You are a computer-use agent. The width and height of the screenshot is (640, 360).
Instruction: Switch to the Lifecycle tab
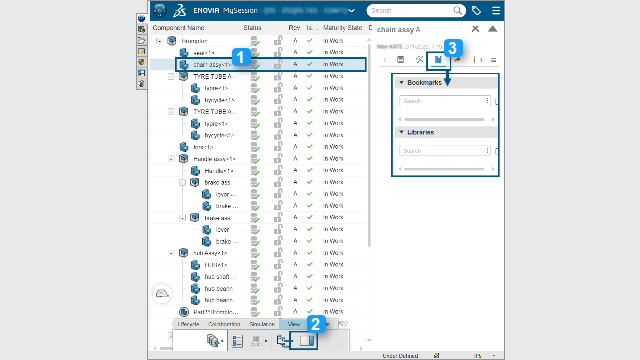189,324
